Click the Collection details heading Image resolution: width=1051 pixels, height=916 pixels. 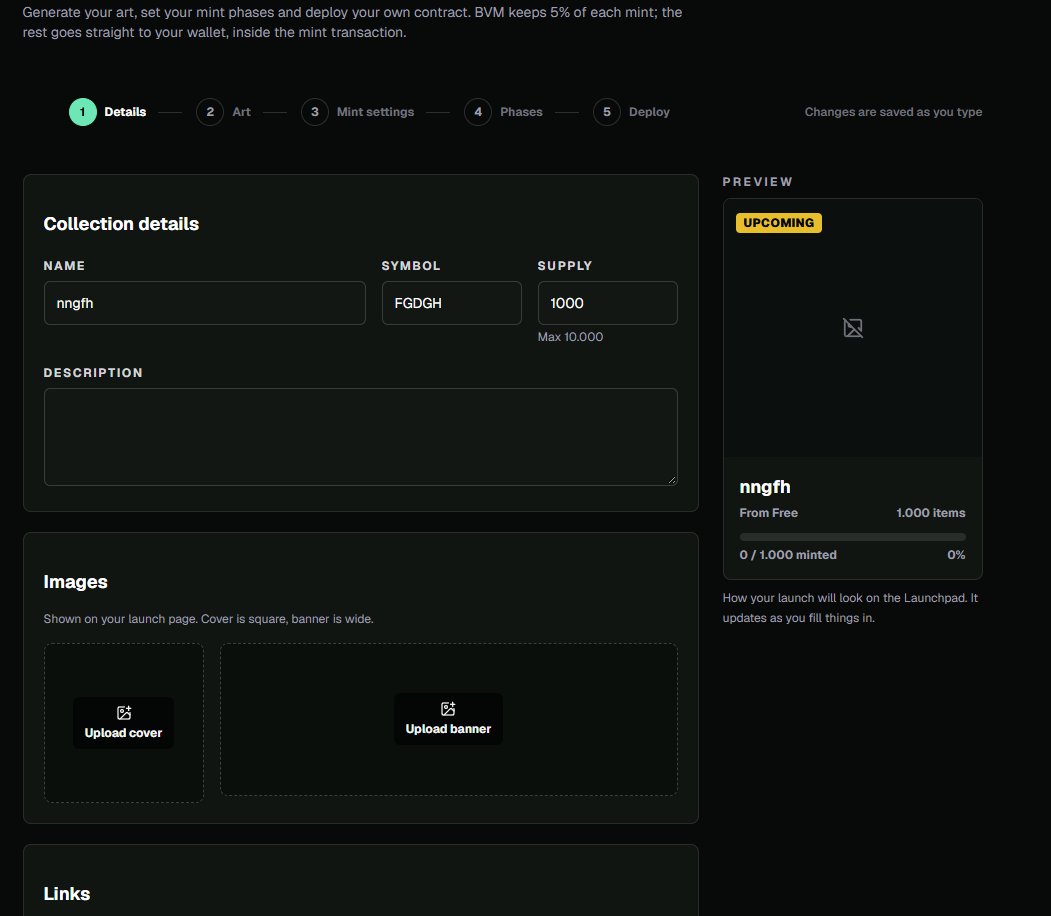pyautogui.click(x=121, y=224)
